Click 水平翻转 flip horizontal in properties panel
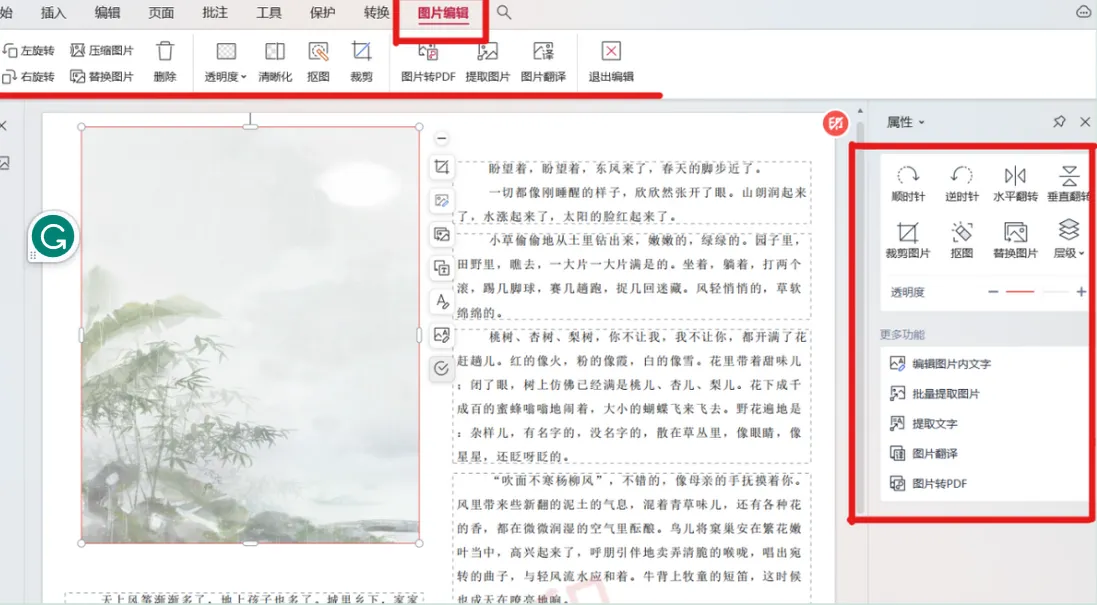 pyautogui.click(x=1015, y=177)
